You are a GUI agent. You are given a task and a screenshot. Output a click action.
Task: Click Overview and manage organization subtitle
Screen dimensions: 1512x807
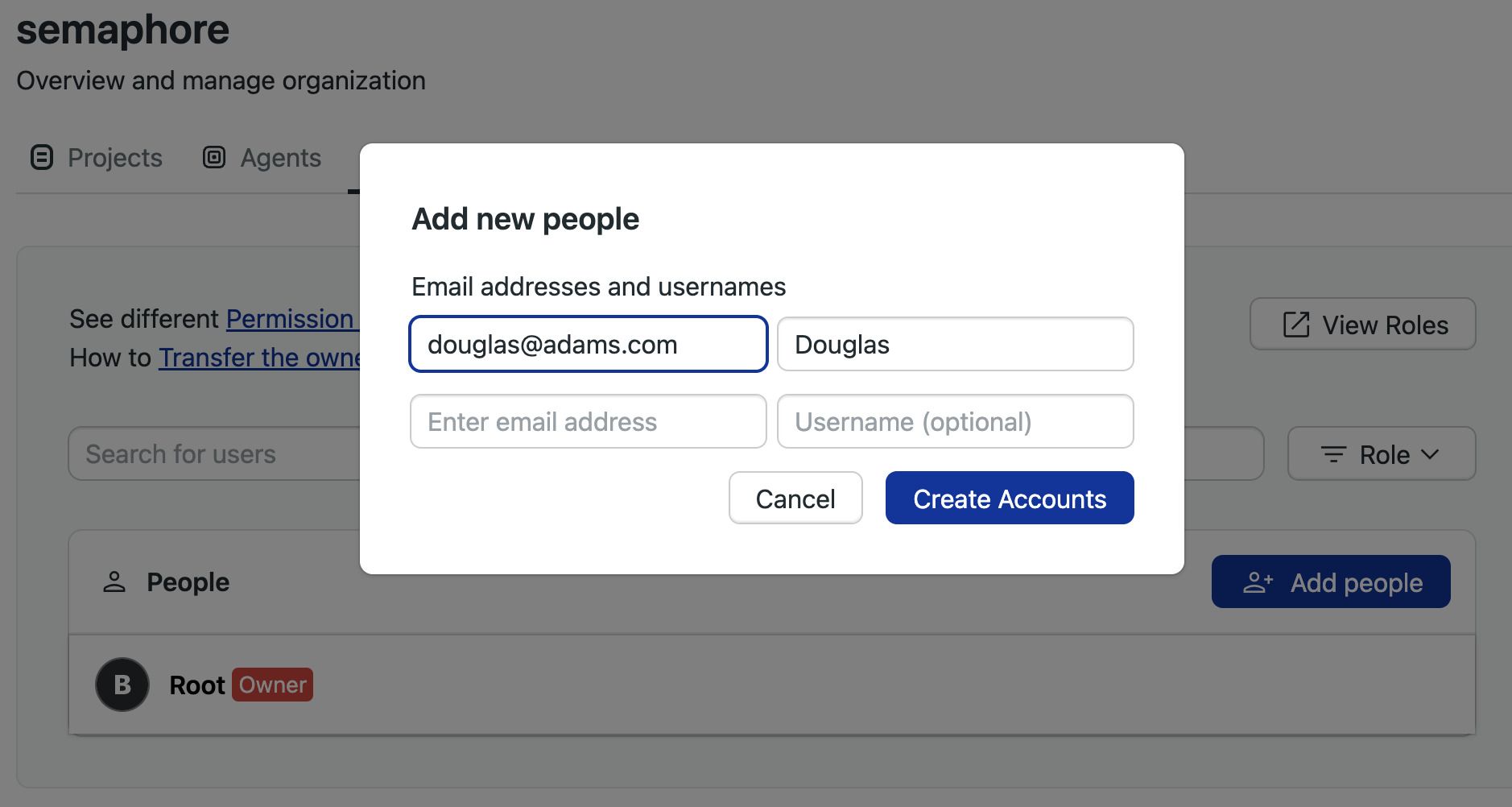point(221,81)
